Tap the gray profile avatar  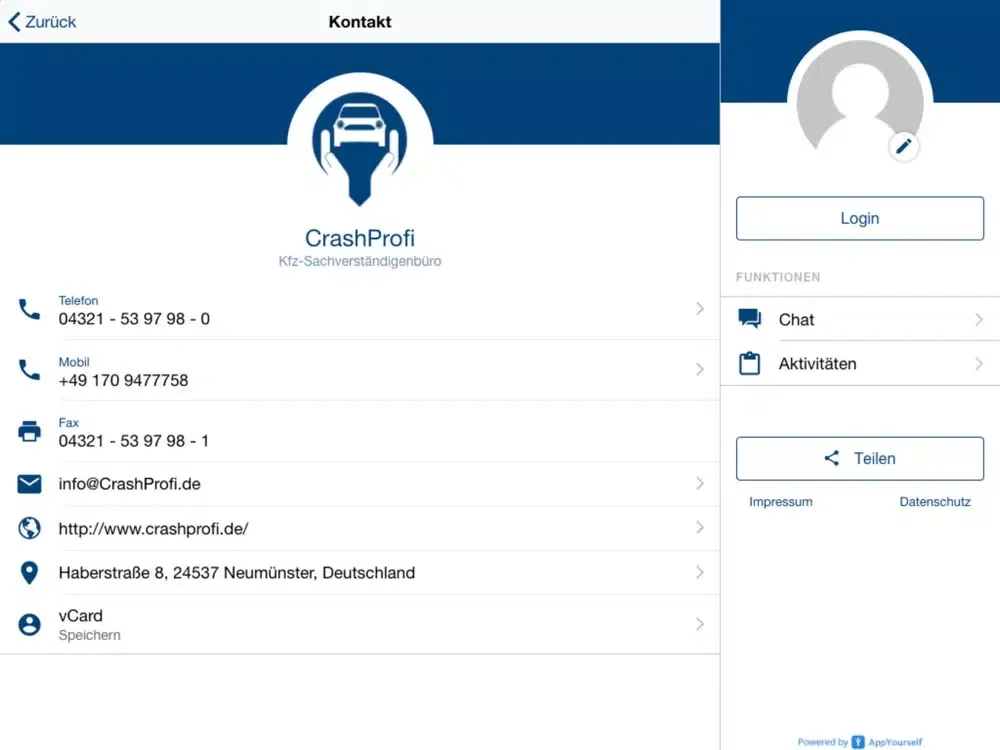[x=860, y=96]
